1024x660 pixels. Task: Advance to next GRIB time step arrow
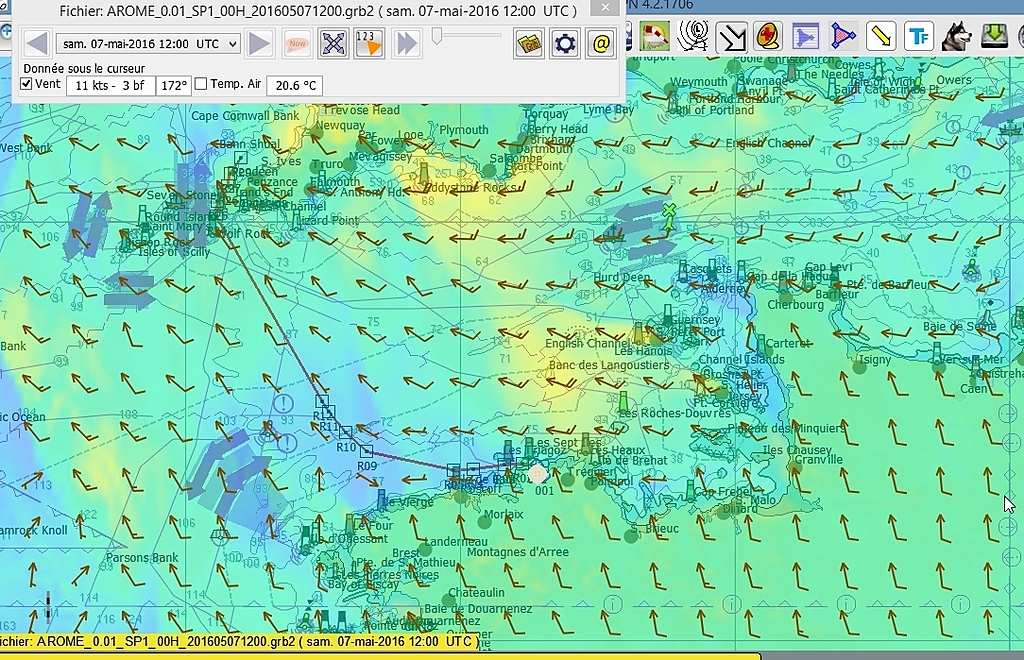(259, 44)
